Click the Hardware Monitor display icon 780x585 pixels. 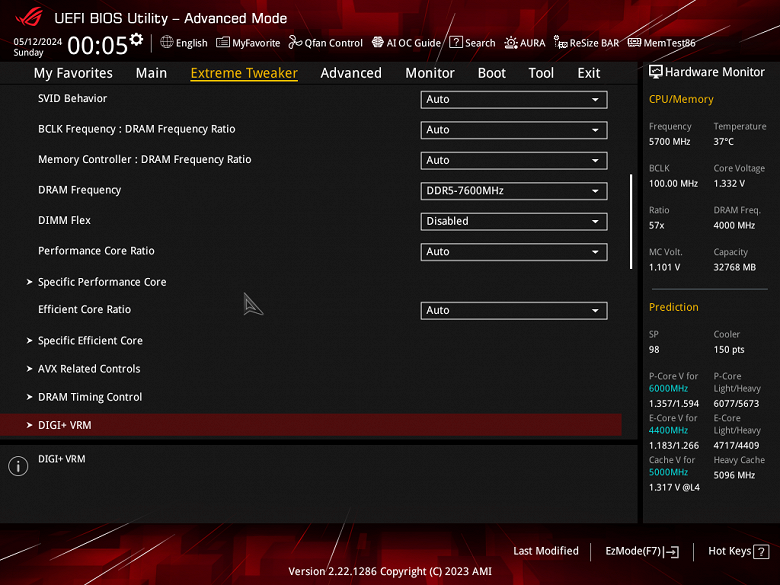(656, 72)
